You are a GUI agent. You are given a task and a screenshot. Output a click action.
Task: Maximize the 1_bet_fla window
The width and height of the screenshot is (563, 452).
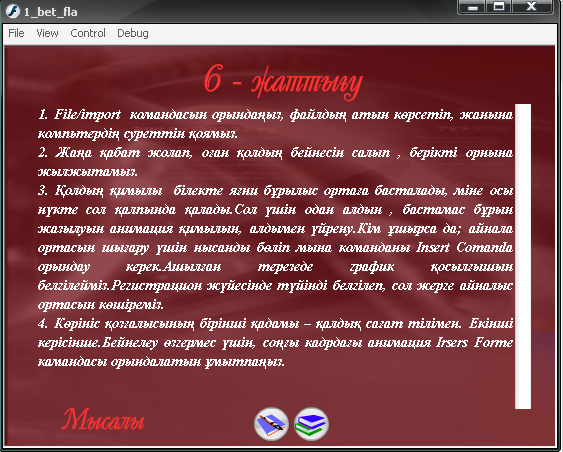click(499, 7)
